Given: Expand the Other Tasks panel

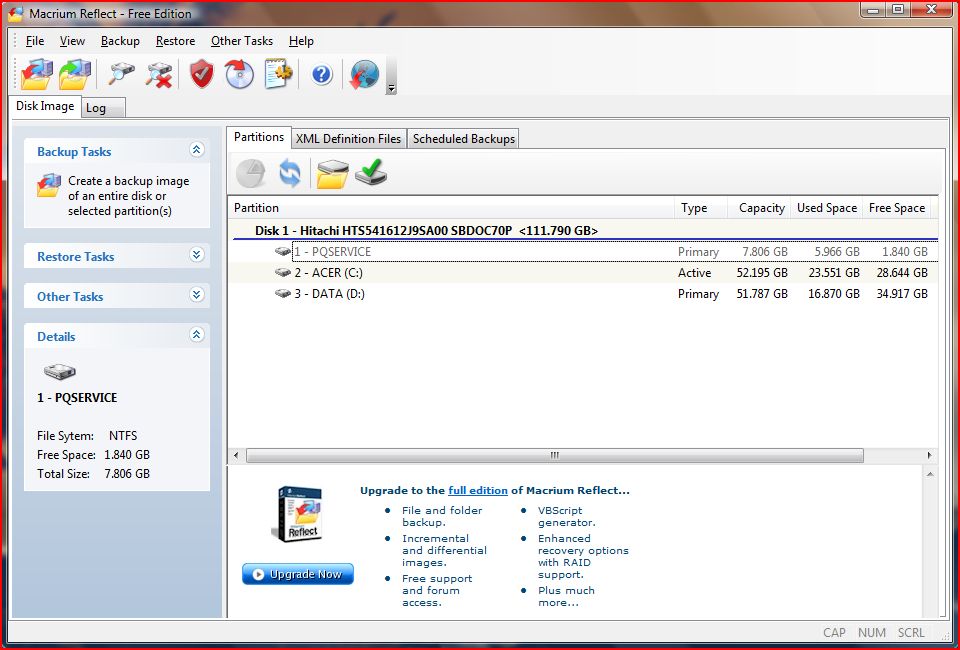Looking at the screenshot, I should [x=197, y=294].
